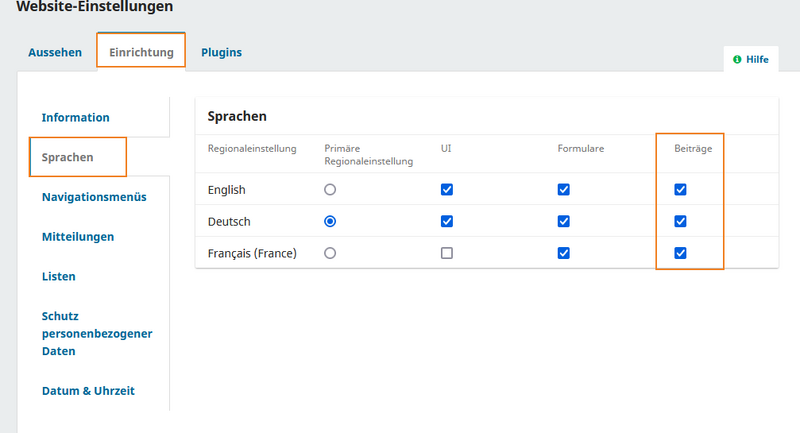
Task: Open the Listen sidebar section
Action: 59,276
